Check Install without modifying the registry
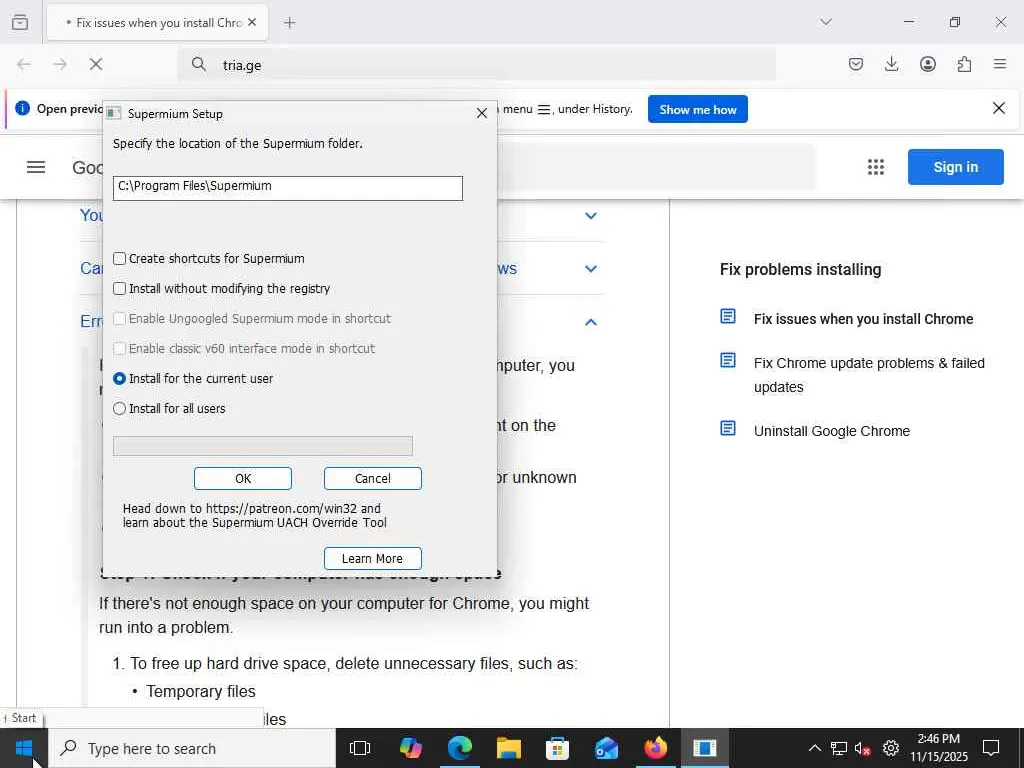Screen dimensions: 1024x768 click(221, 289)
